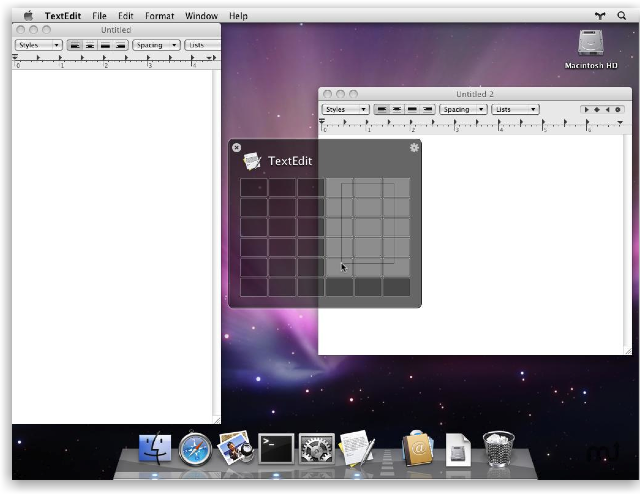Align text right in the Untitled 2 window

(x=427, y=109)
